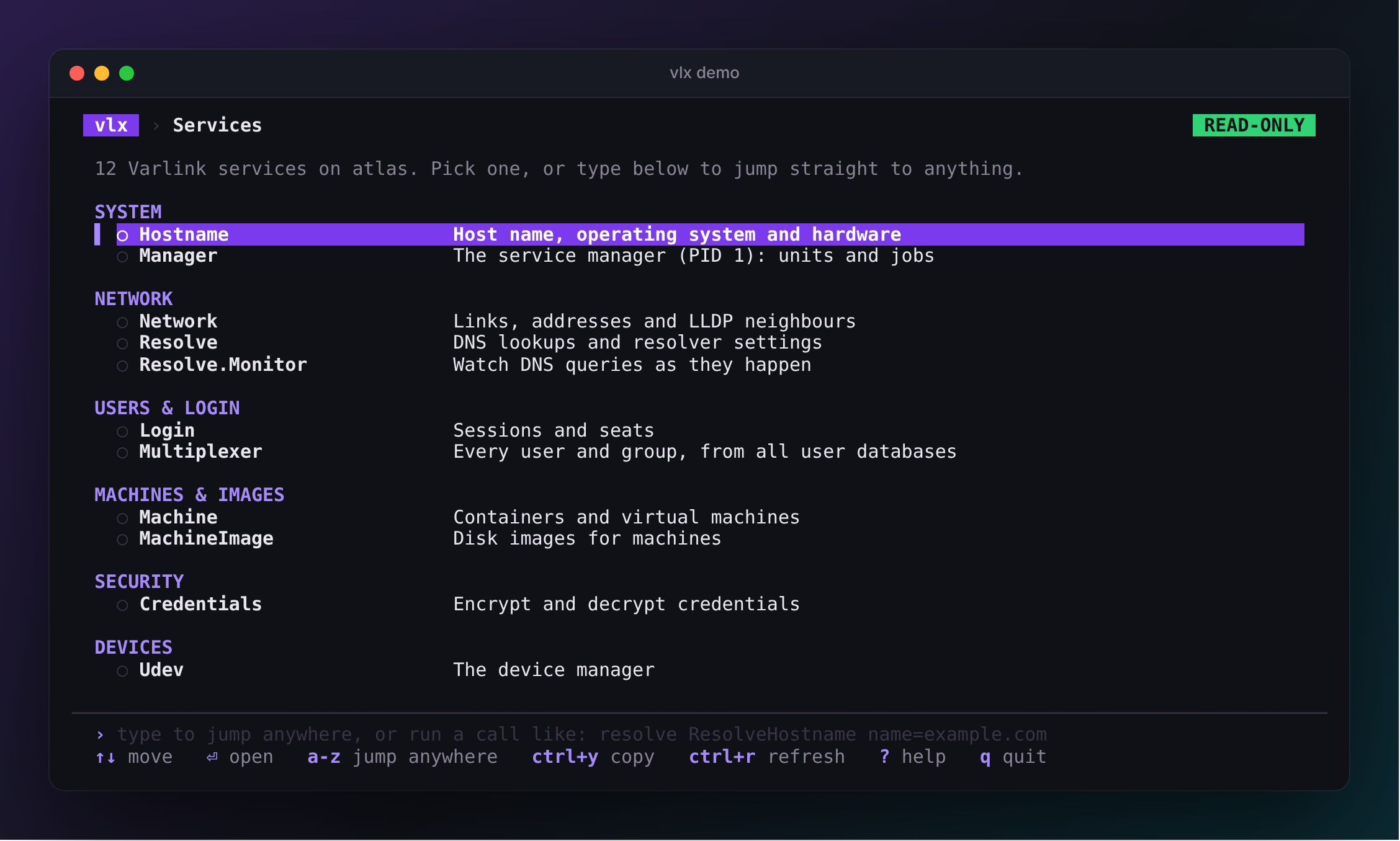Viewport: 1400px width, 841px height.
Task: Click the READ-ONLY status badge
Action: 1254,125
